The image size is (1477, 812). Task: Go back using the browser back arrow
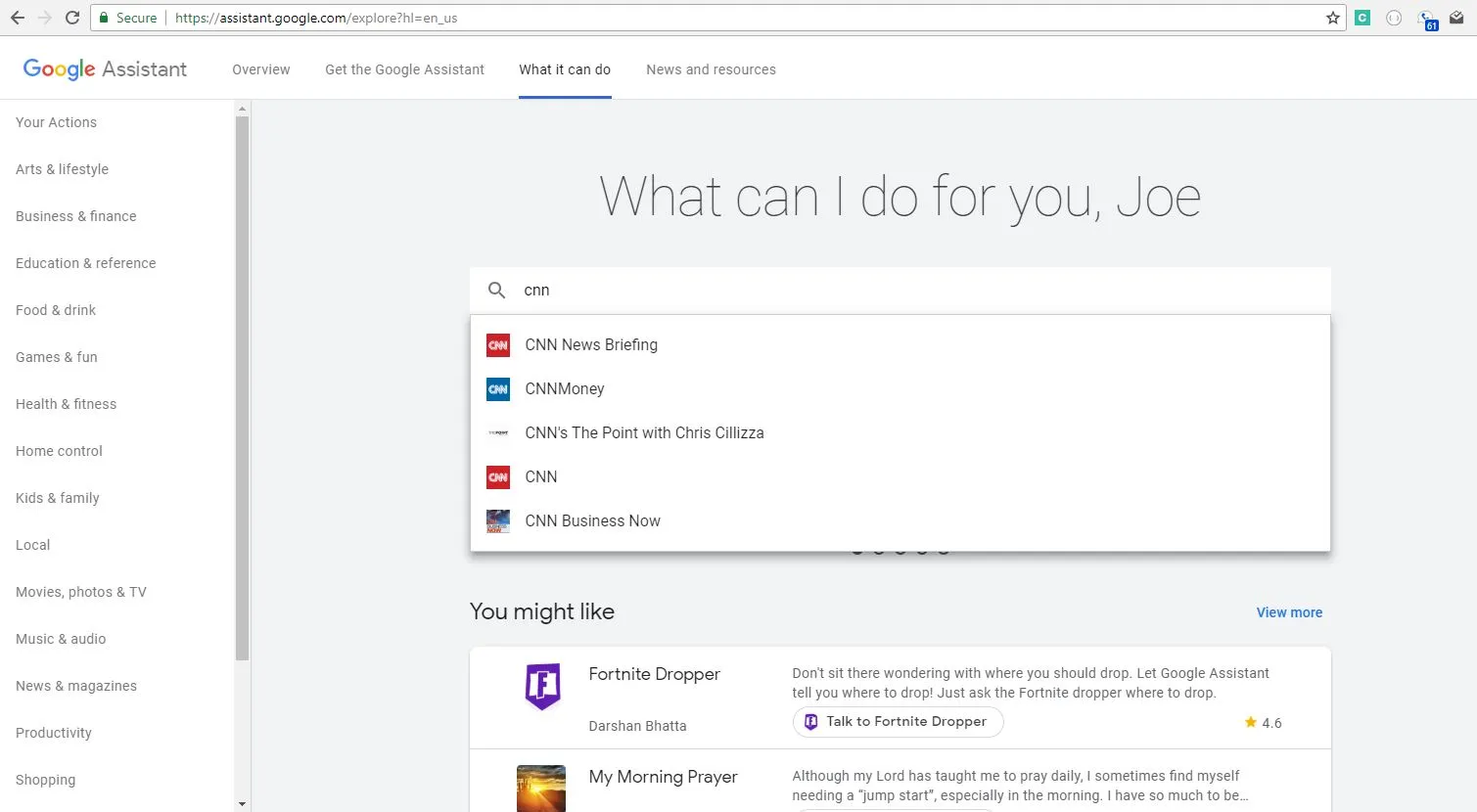(18, 18)
